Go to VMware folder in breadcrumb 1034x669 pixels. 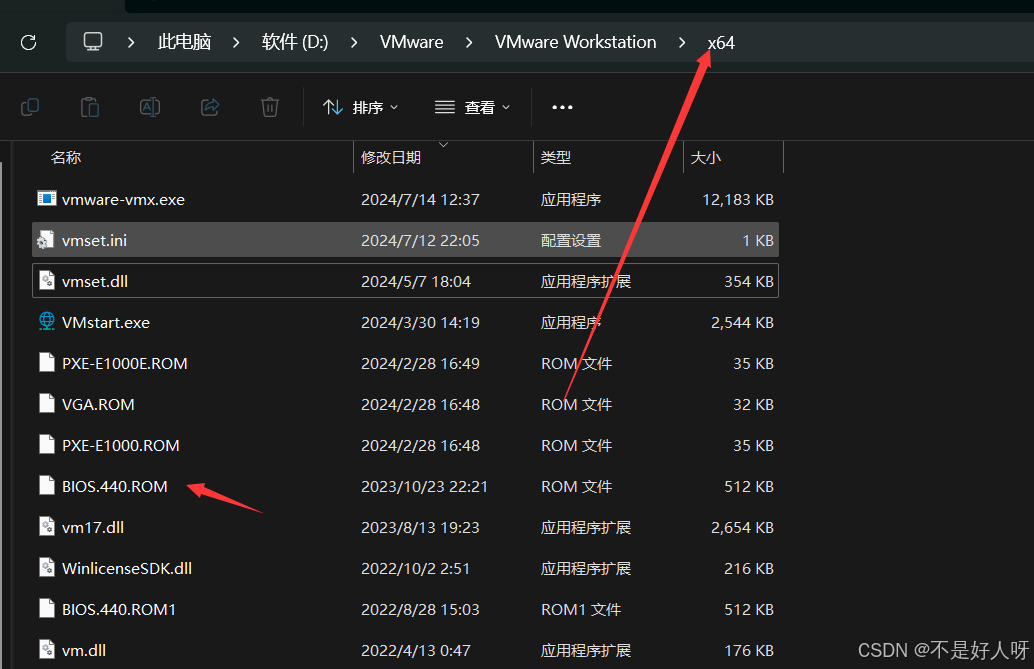click(411, 42)
